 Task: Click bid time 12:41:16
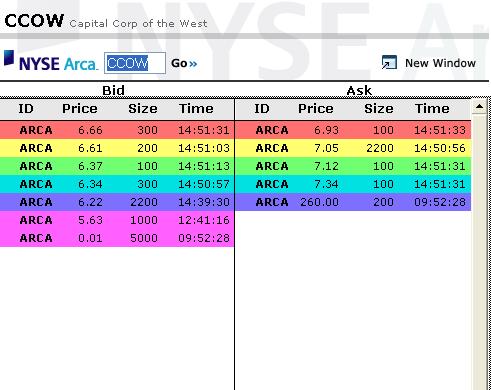(x=204, y=220)
